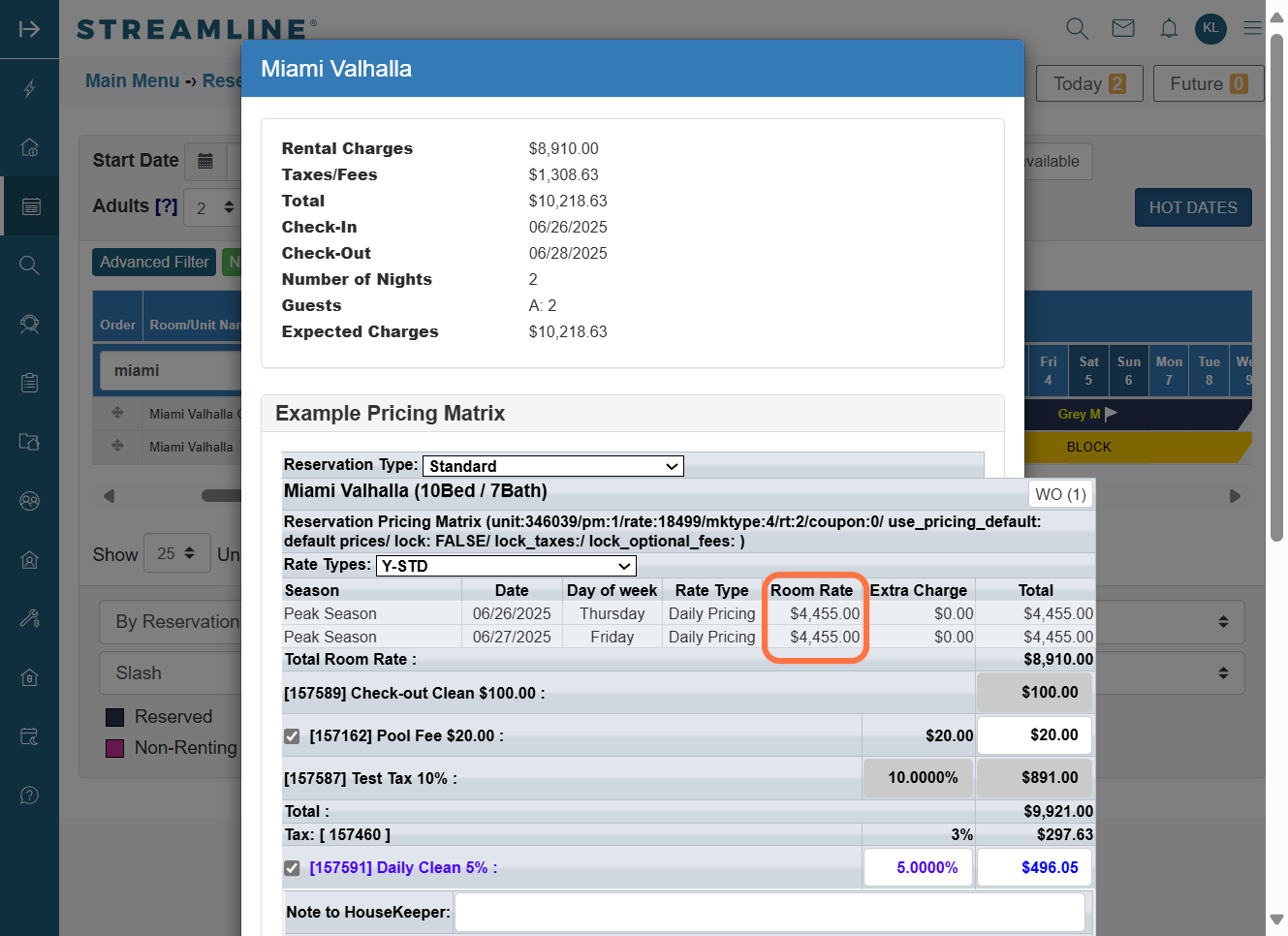
Task: Open the KL user avatar menu
Action: [1210, 28]
